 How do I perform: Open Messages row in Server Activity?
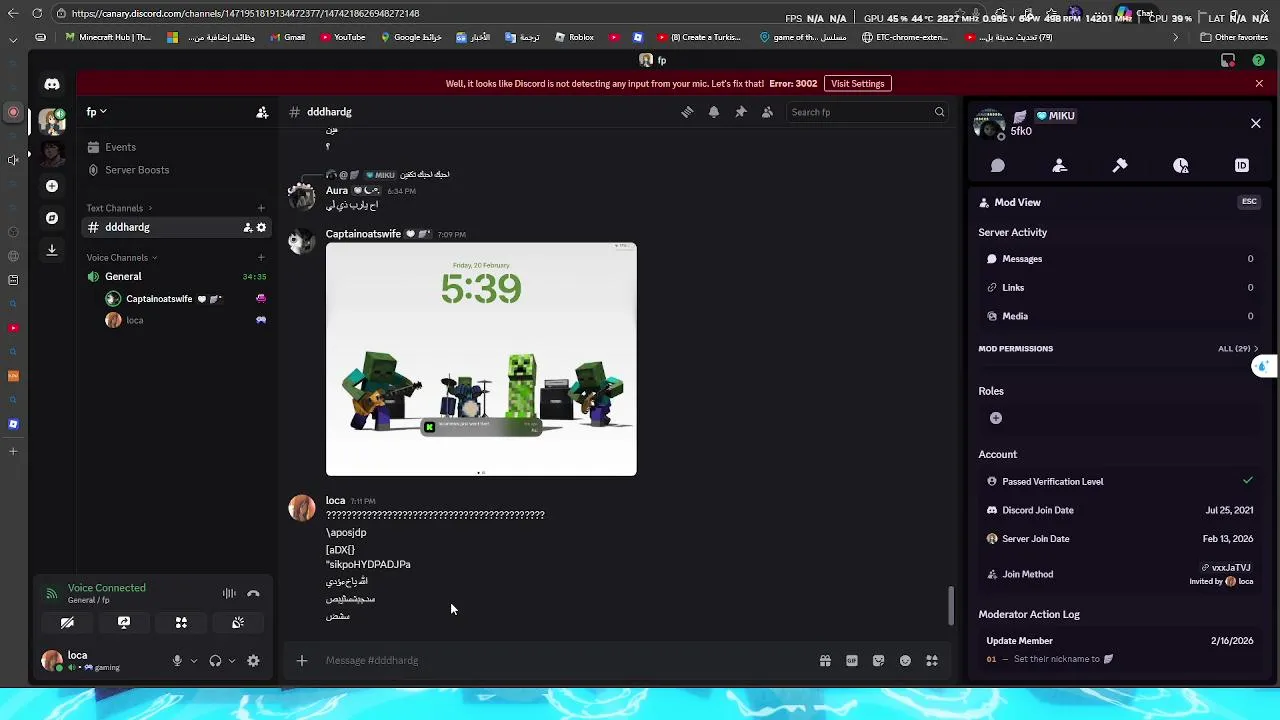click(1119, 259)
